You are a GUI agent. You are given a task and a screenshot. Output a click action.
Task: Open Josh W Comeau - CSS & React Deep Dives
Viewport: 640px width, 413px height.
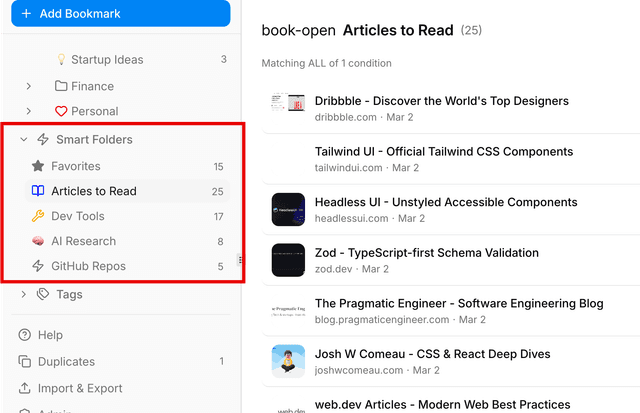click(433, 354)
